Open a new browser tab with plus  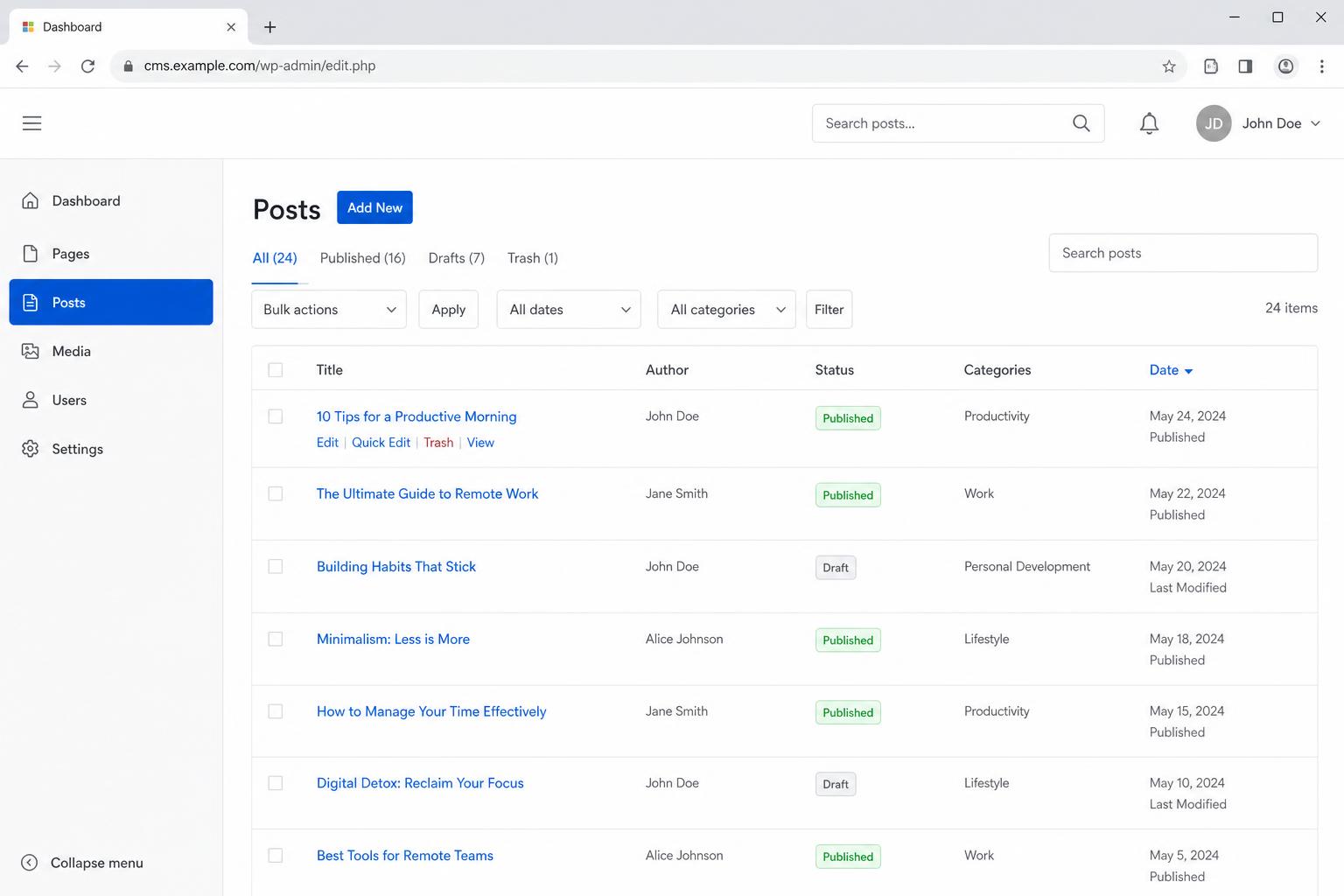(x=270, y=27)
